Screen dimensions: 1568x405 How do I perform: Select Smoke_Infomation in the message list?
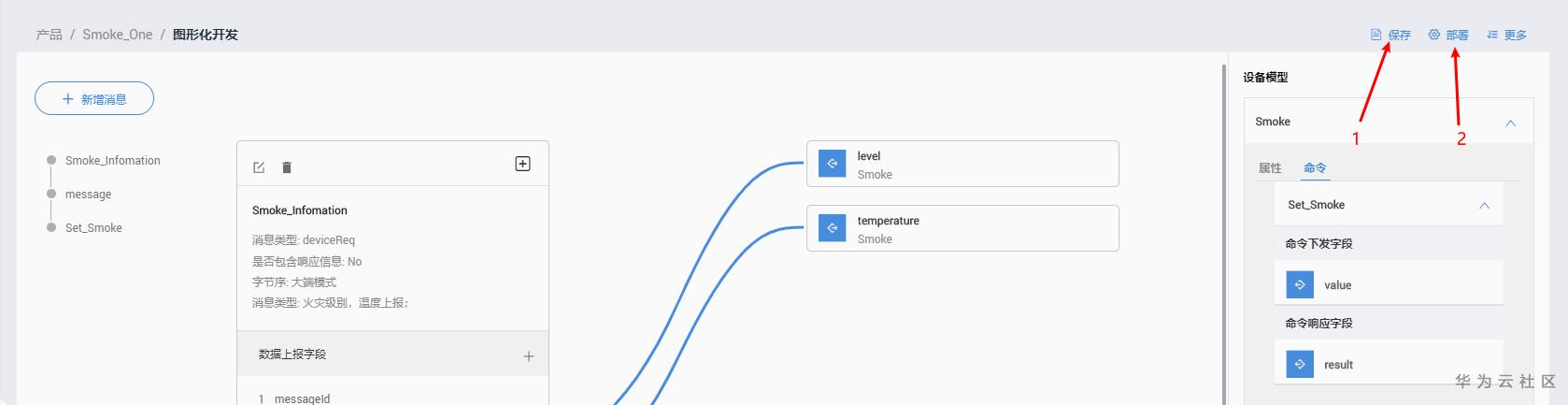click(112, 161)
